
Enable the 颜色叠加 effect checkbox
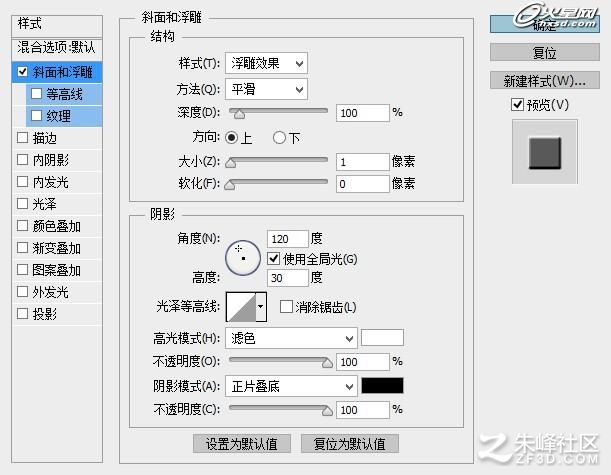[23, 225]
